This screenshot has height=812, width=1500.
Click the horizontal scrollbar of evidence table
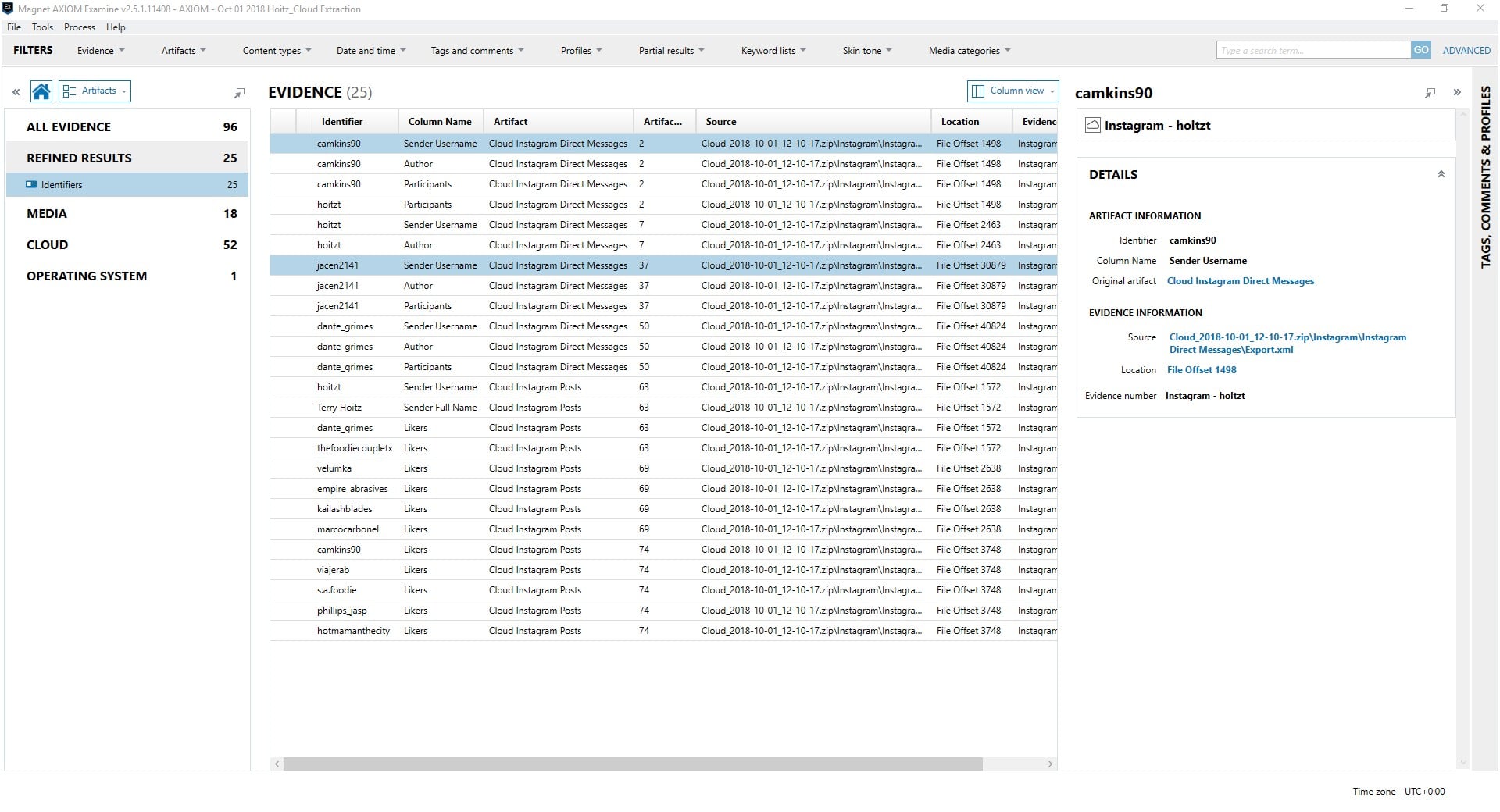633,764
